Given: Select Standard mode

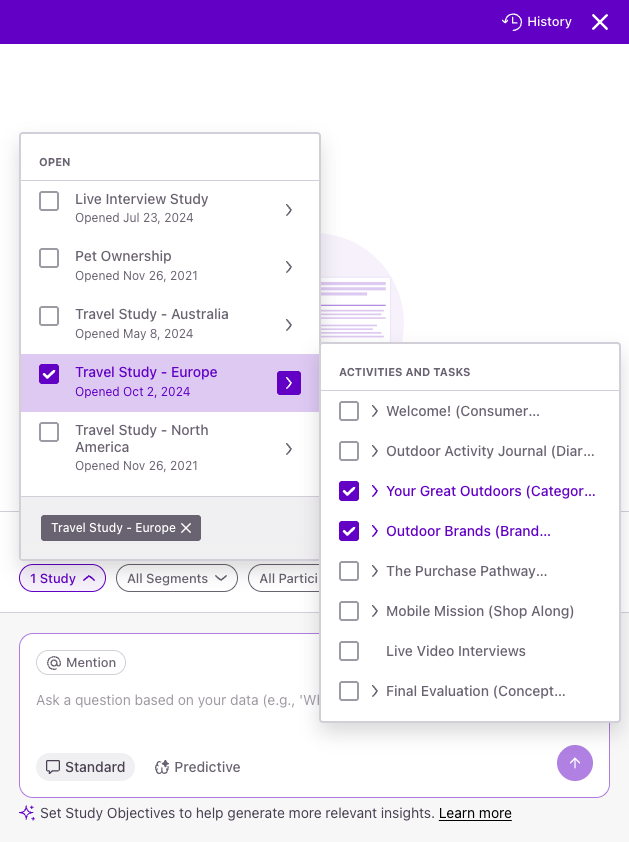Looking at the screenshot, I should [x=85, y=767].
